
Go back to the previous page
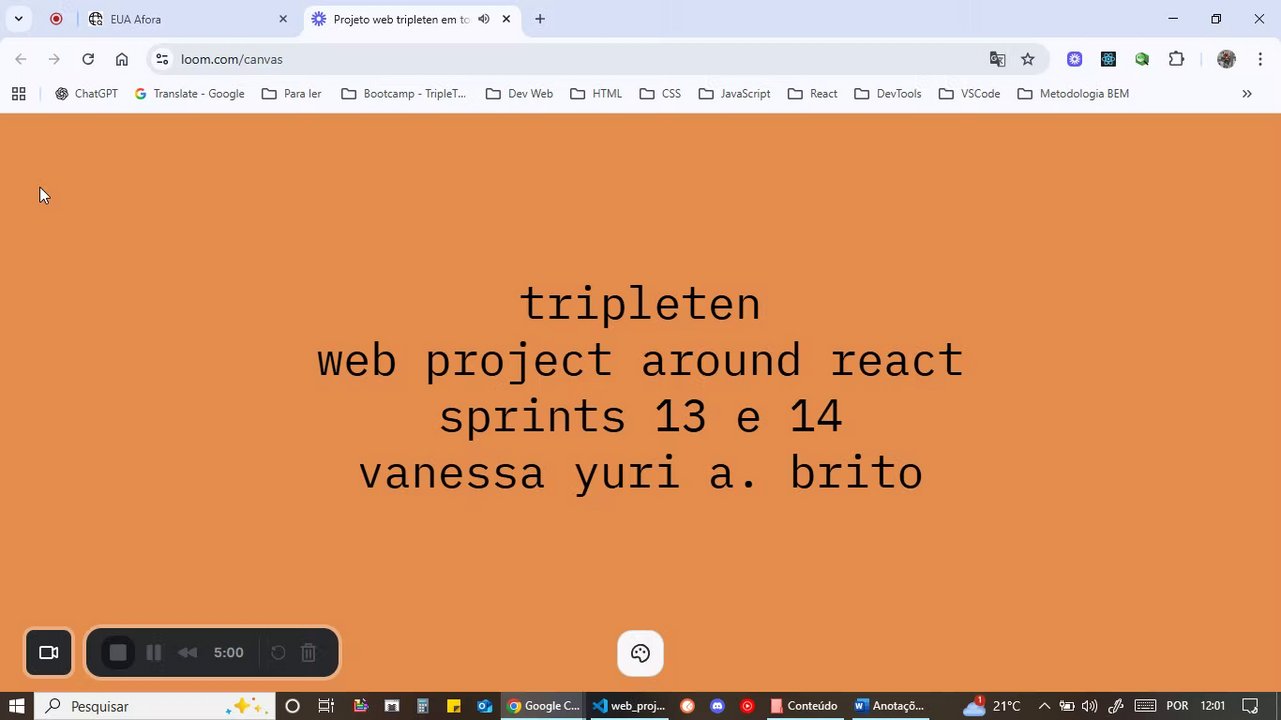point(21,59)
